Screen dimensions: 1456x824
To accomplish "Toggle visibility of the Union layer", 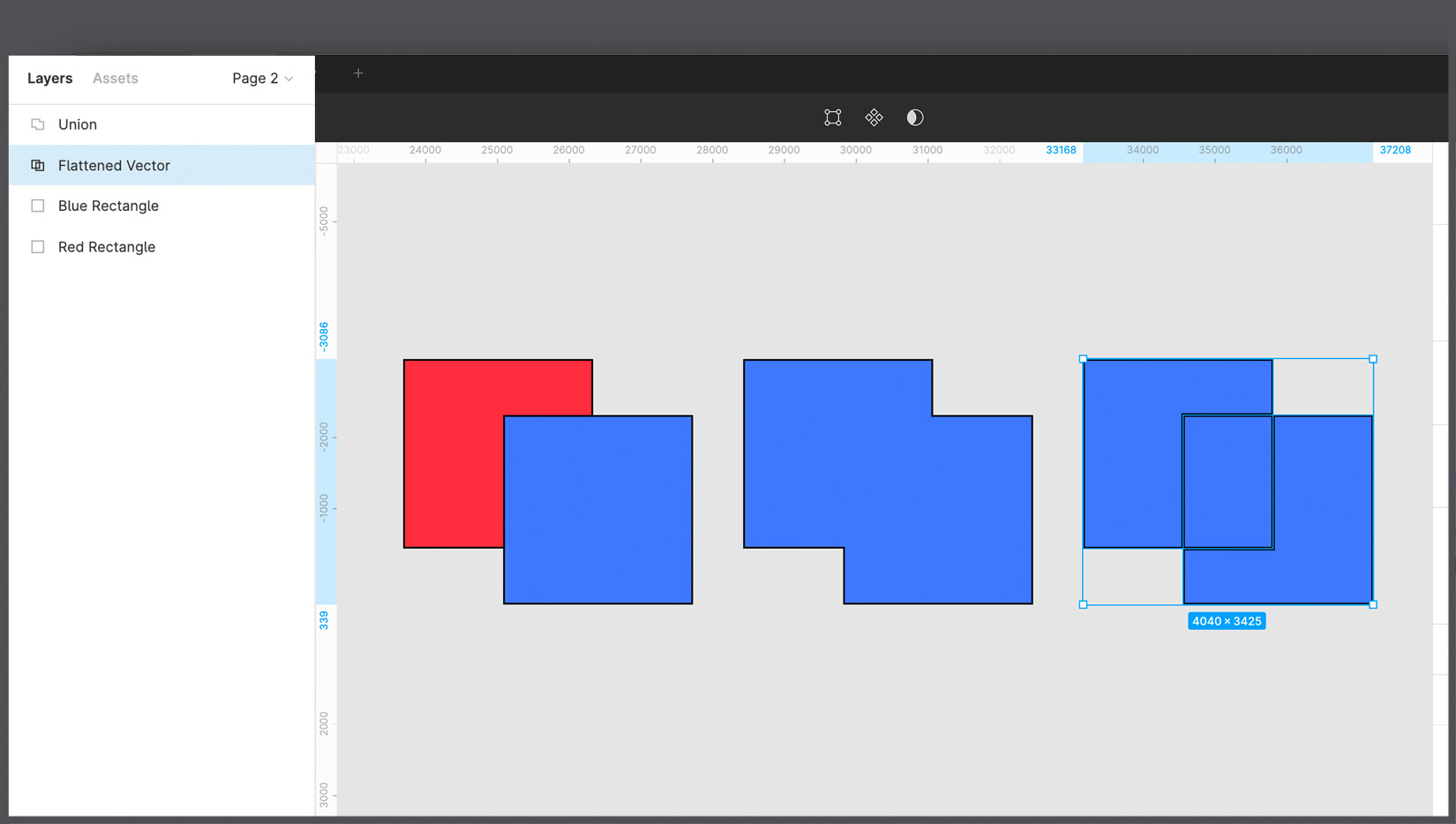I will 291,124.
